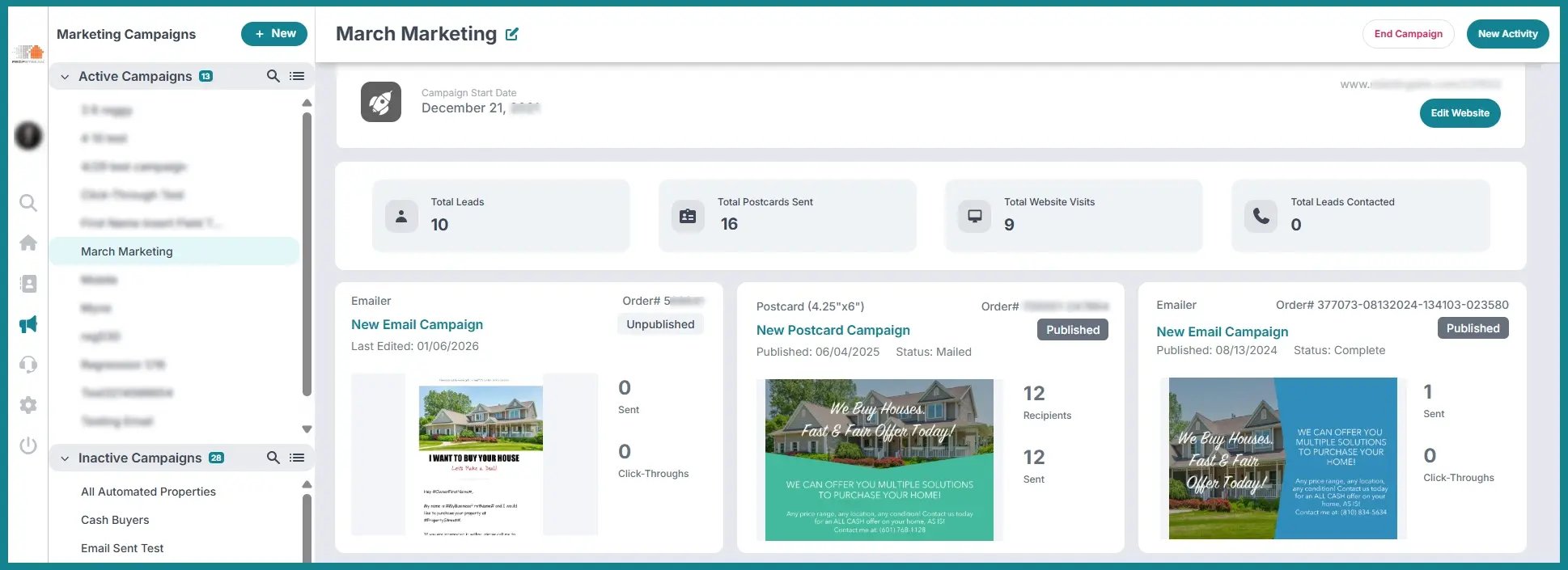
Task: Click the Active Campaigns count badge 13
Action: click(206, 76)
